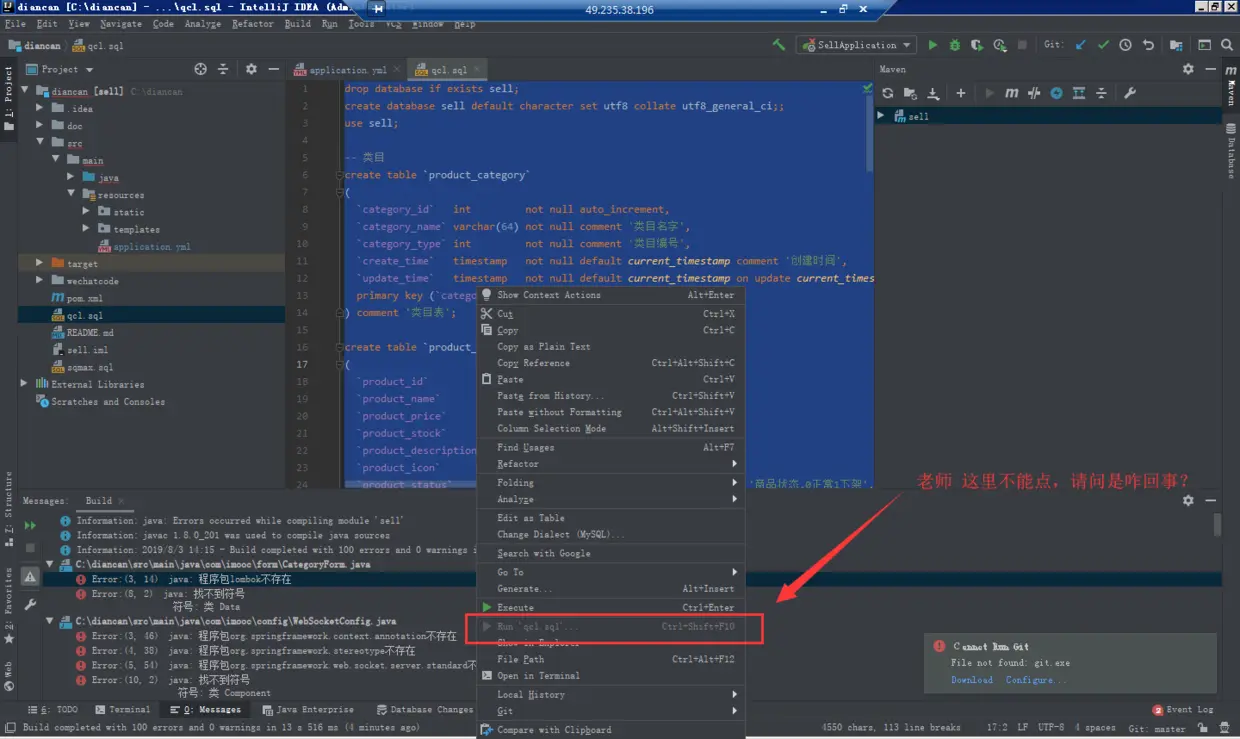Image resolution: width=1240 pixels, height=739 pixels.
Task: Run SellApplication with the green play icon
Action: 933,45
